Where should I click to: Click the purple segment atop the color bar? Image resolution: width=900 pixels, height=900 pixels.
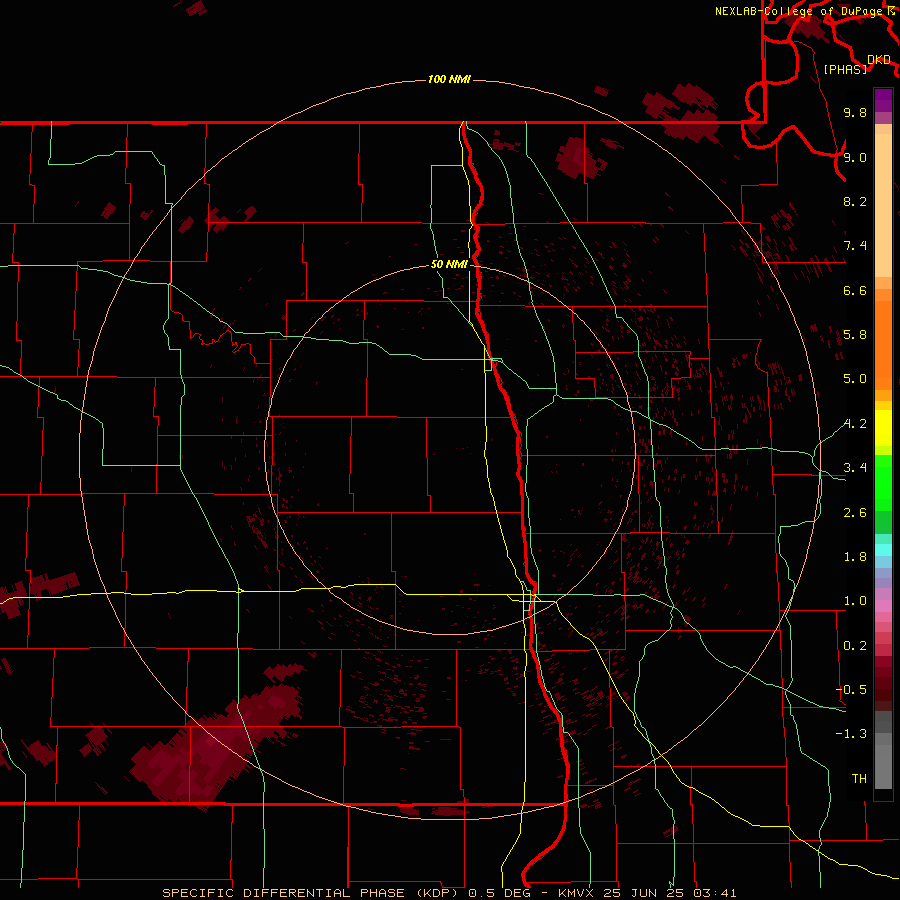tap(883, 100)
